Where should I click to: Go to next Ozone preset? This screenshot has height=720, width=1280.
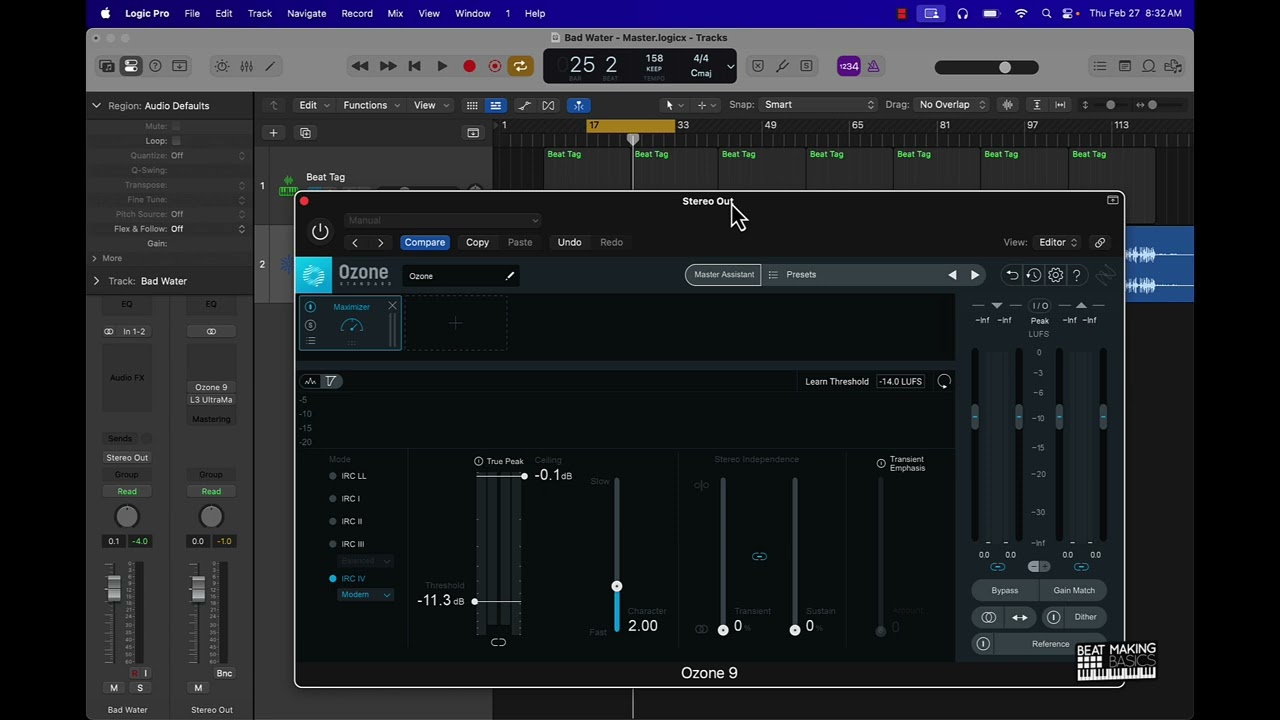[975, 275]
